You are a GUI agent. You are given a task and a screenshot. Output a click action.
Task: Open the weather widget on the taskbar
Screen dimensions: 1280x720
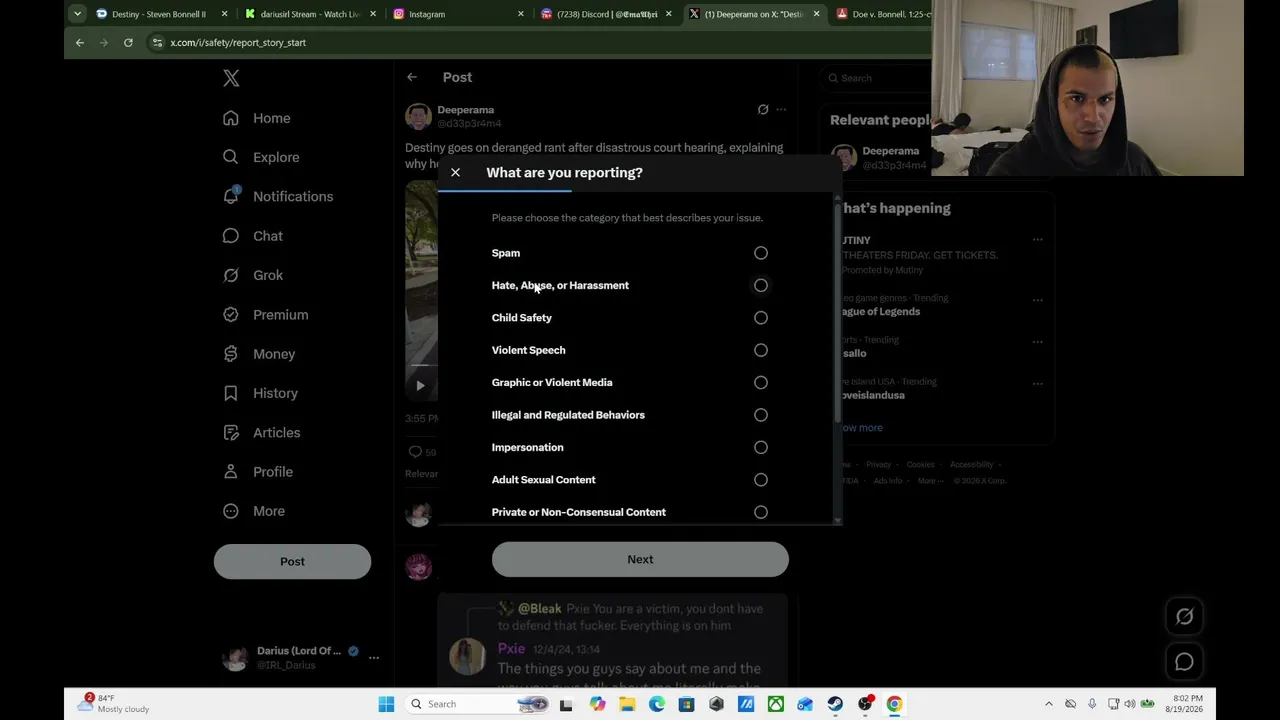(x=113, y=704)
